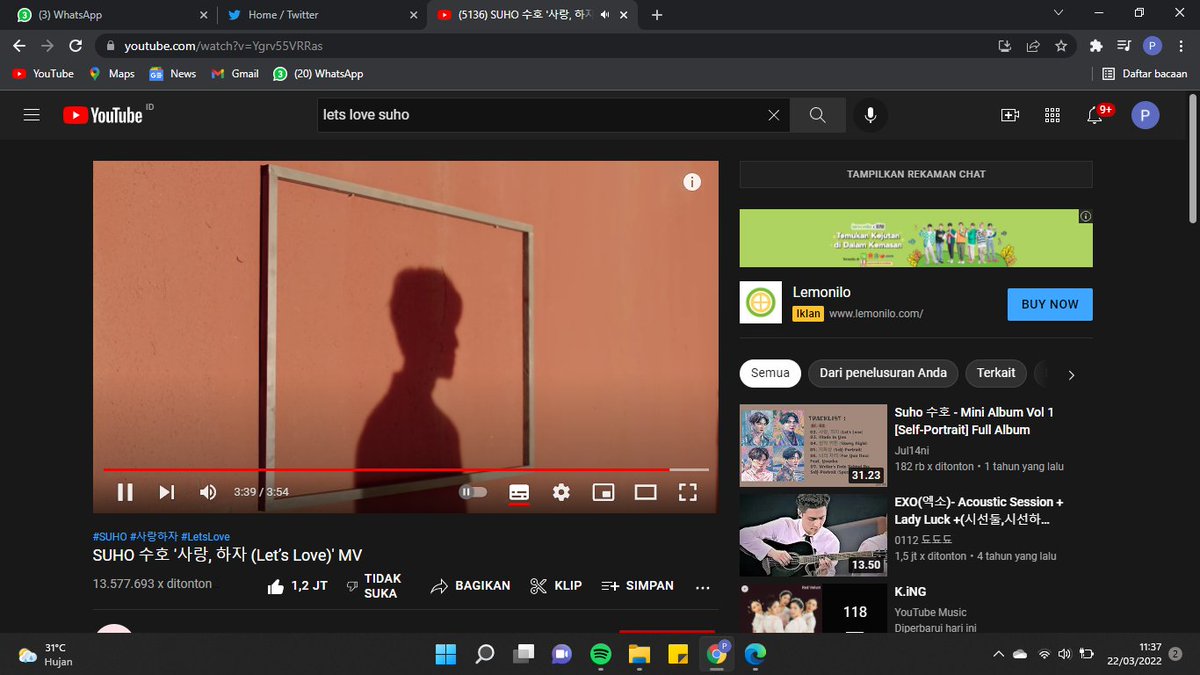Open the tab search dropdown arrow
The width and height of the screenshot is (1200, 675).
[1059, 13]
